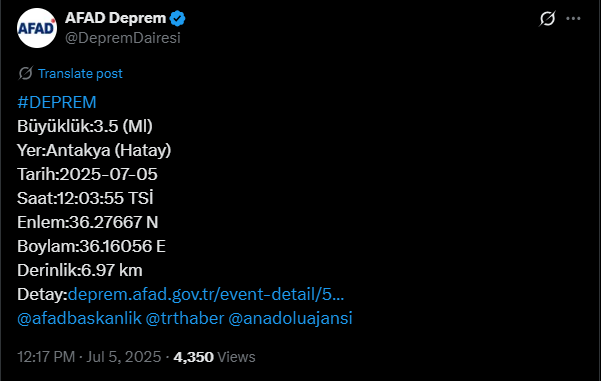Click the Jul 5, 2025 post date

(x=124, y=357)
